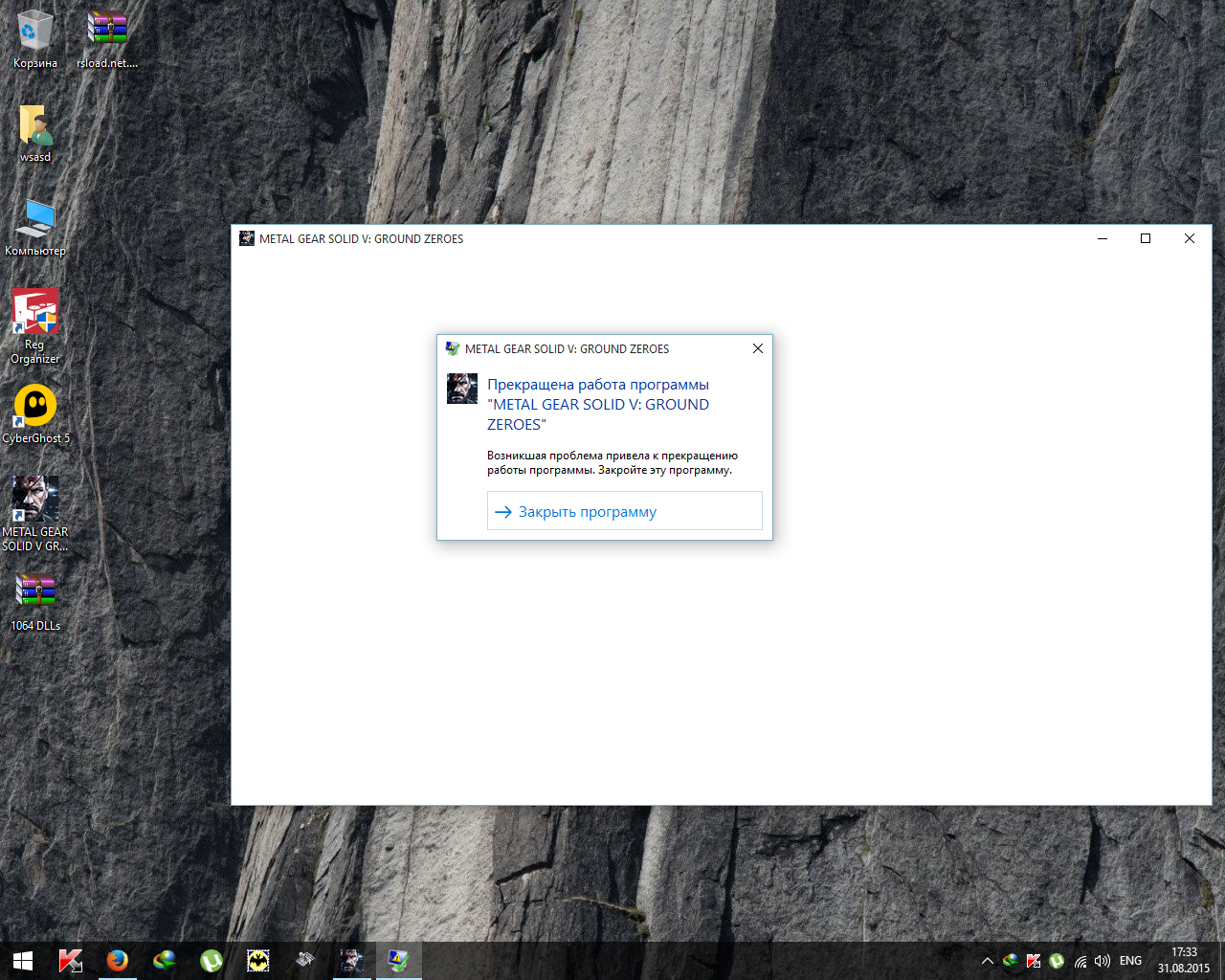The image size is (1225, 980).
Task: Show hidden system tray icons
Action: point(988,961)
